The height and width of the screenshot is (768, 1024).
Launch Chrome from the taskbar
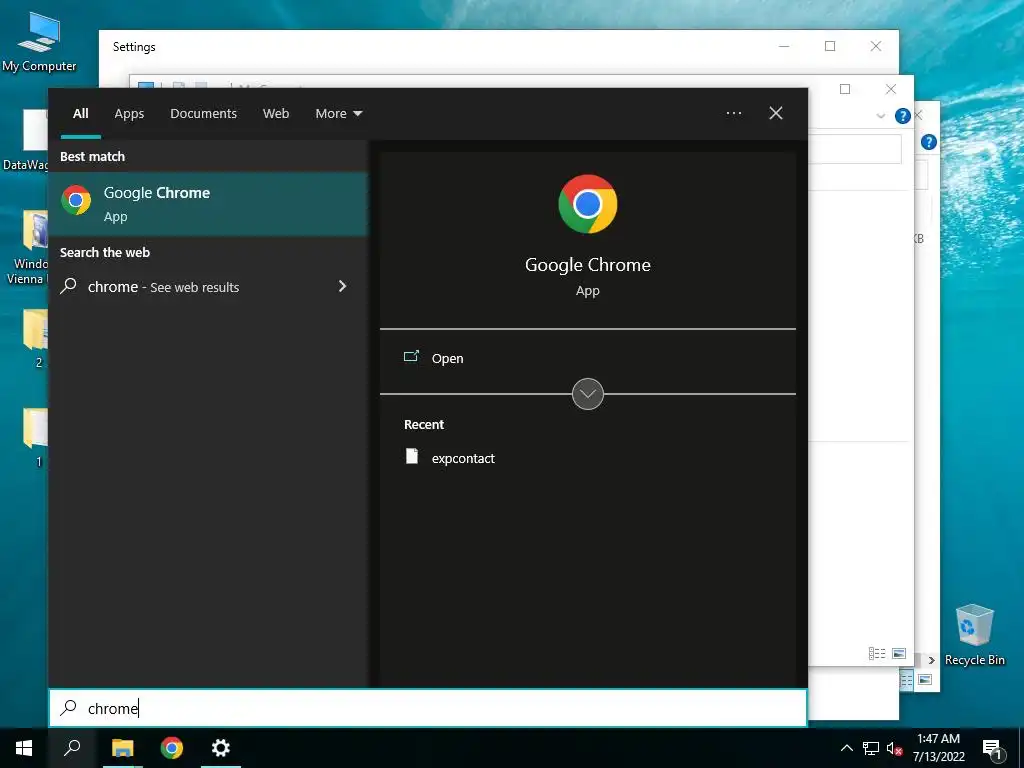(x=172, y=748)
